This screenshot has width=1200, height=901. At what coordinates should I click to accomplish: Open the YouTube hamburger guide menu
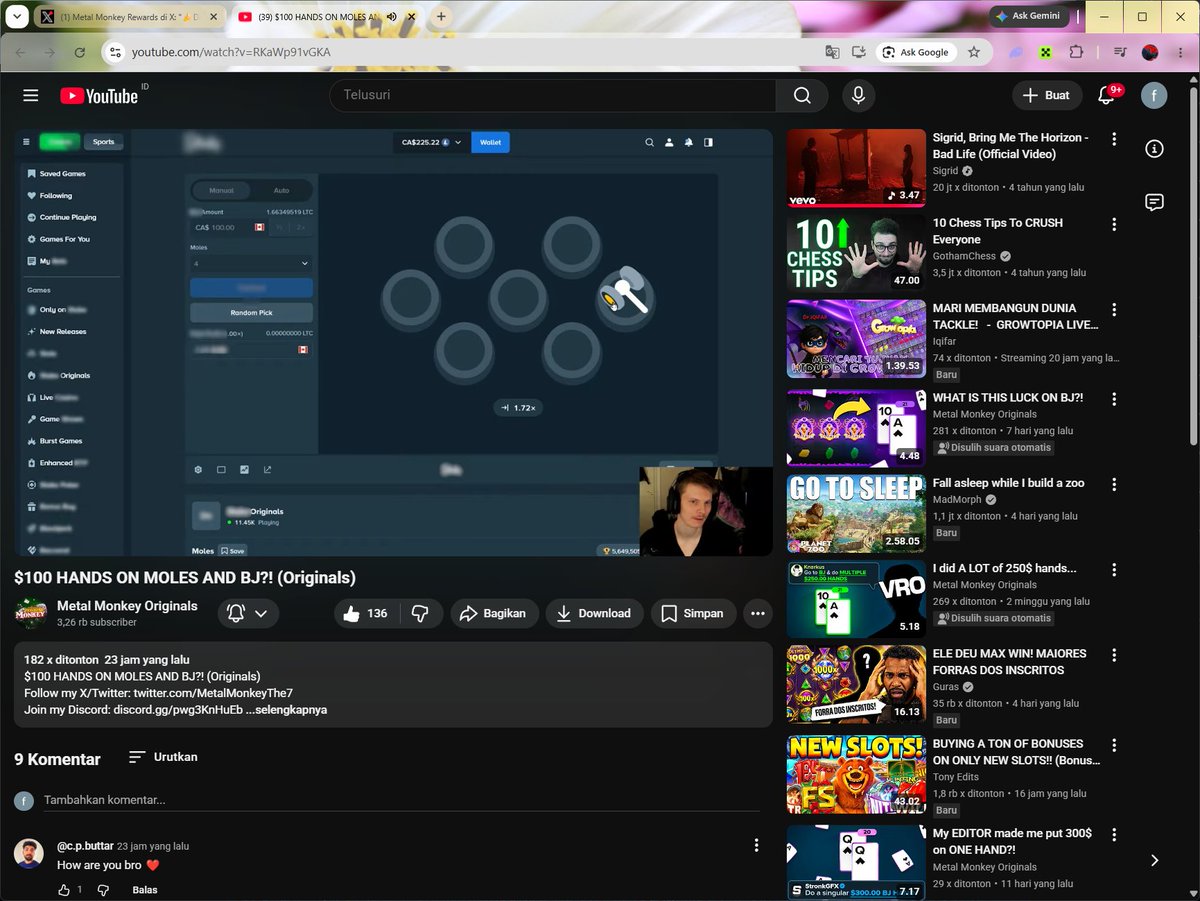(31, 95)
